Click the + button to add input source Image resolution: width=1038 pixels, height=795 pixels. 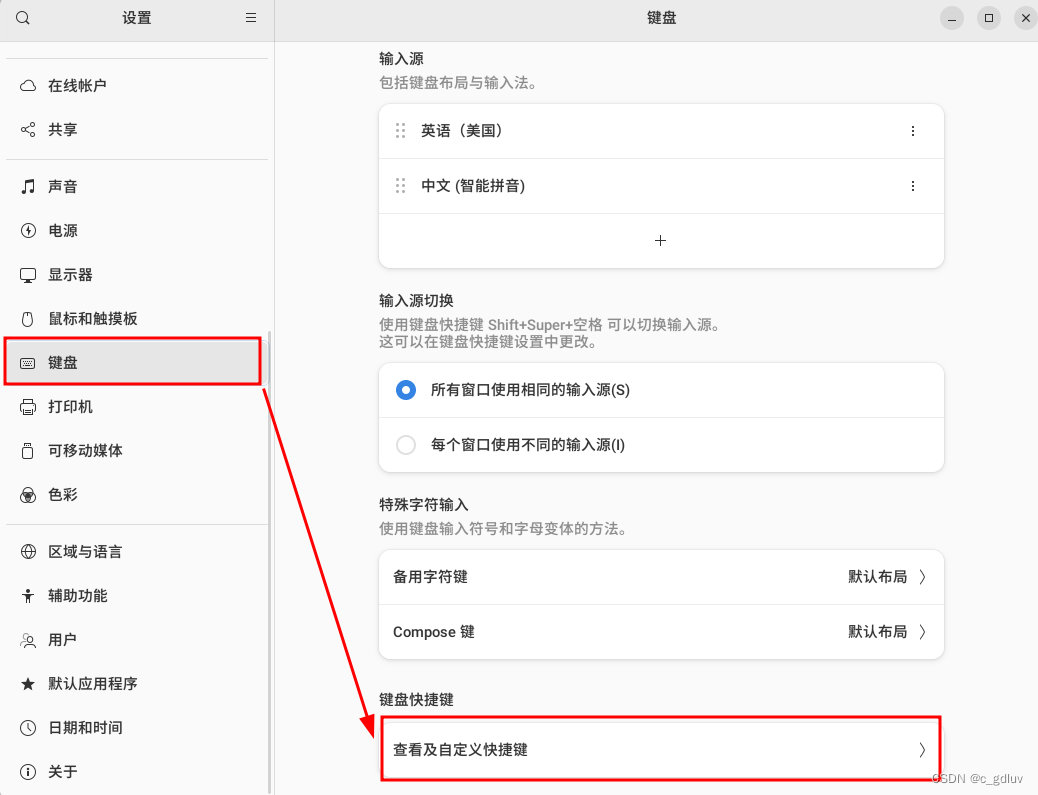click(x=660, y=240)
